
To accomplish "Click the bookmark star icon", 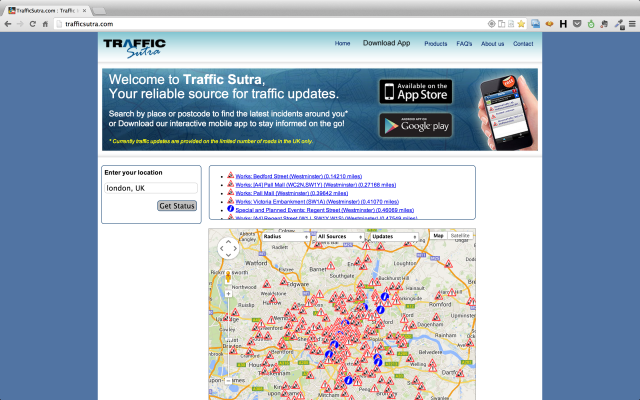I will coord(521,24).
